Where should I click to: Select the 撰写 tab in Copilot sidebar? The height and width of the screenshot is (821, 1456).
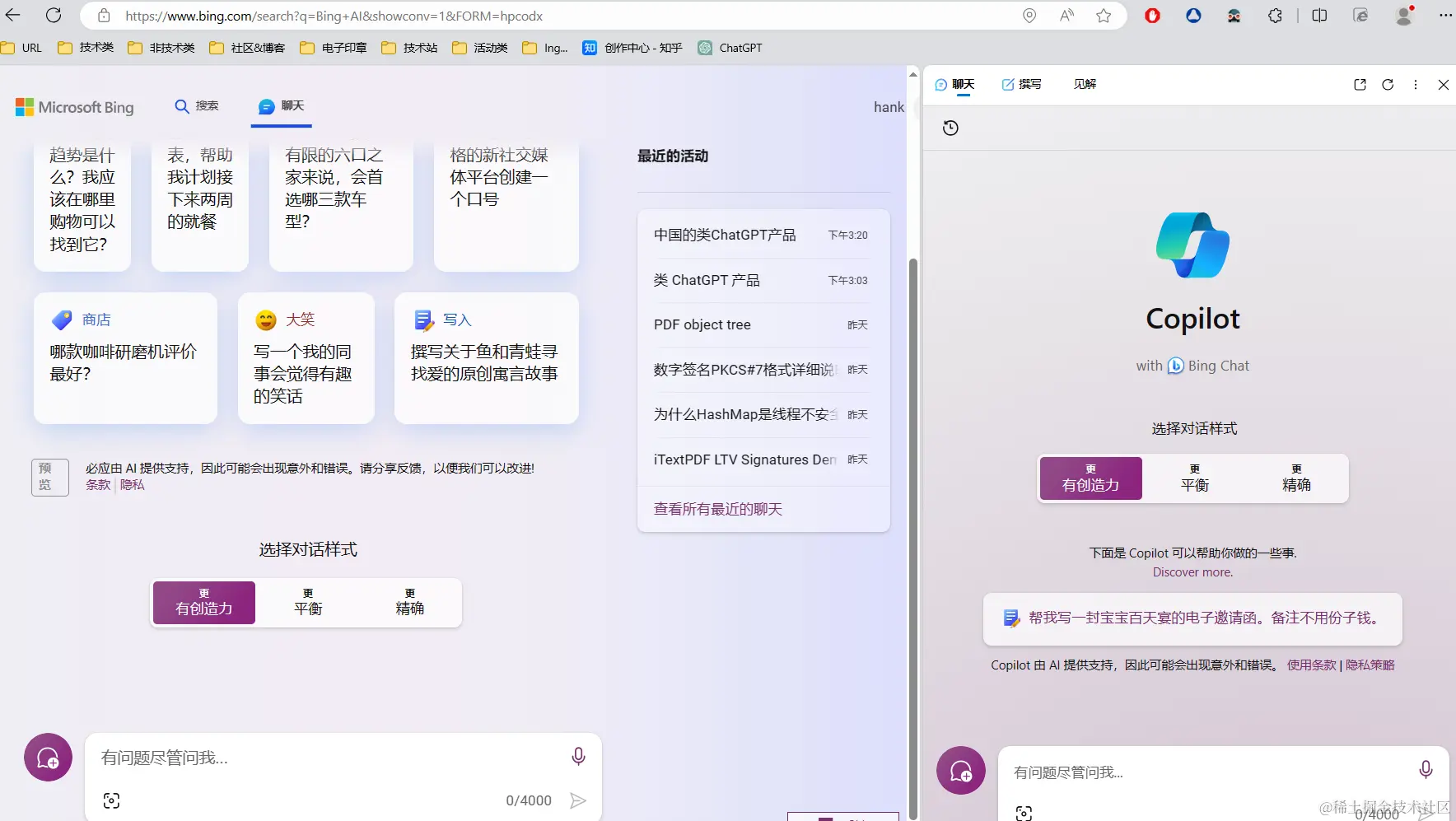[x=1021, y=84]
